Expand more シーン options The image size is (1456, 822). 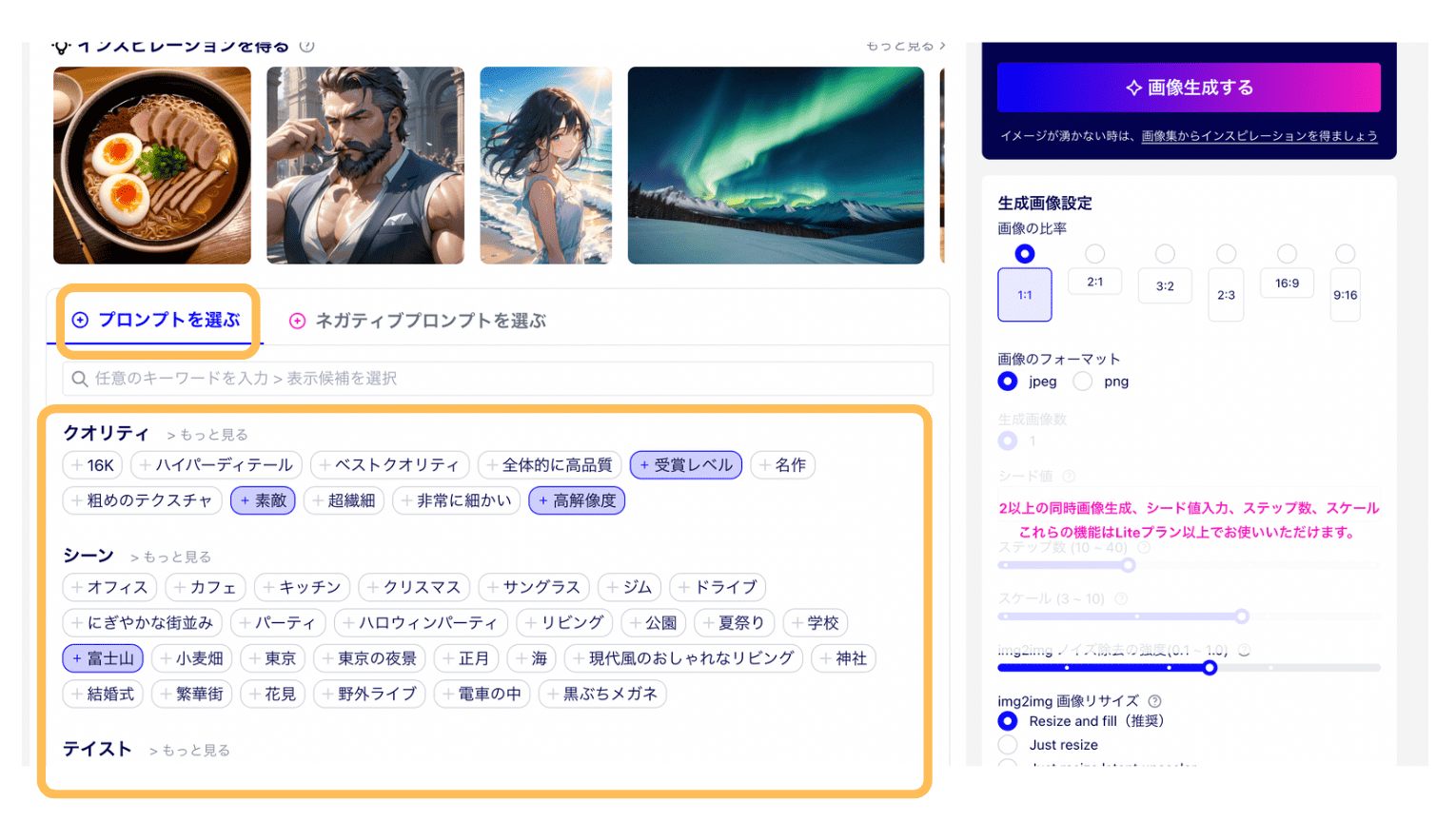[170, 557]
